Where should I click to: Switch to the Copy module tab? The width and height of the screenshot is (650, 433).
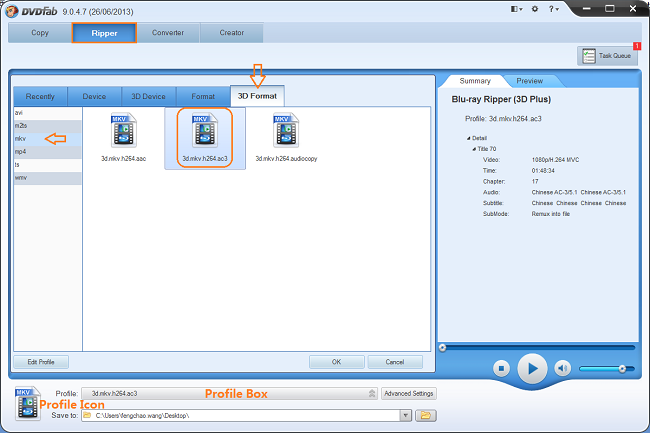click(40, 33)
